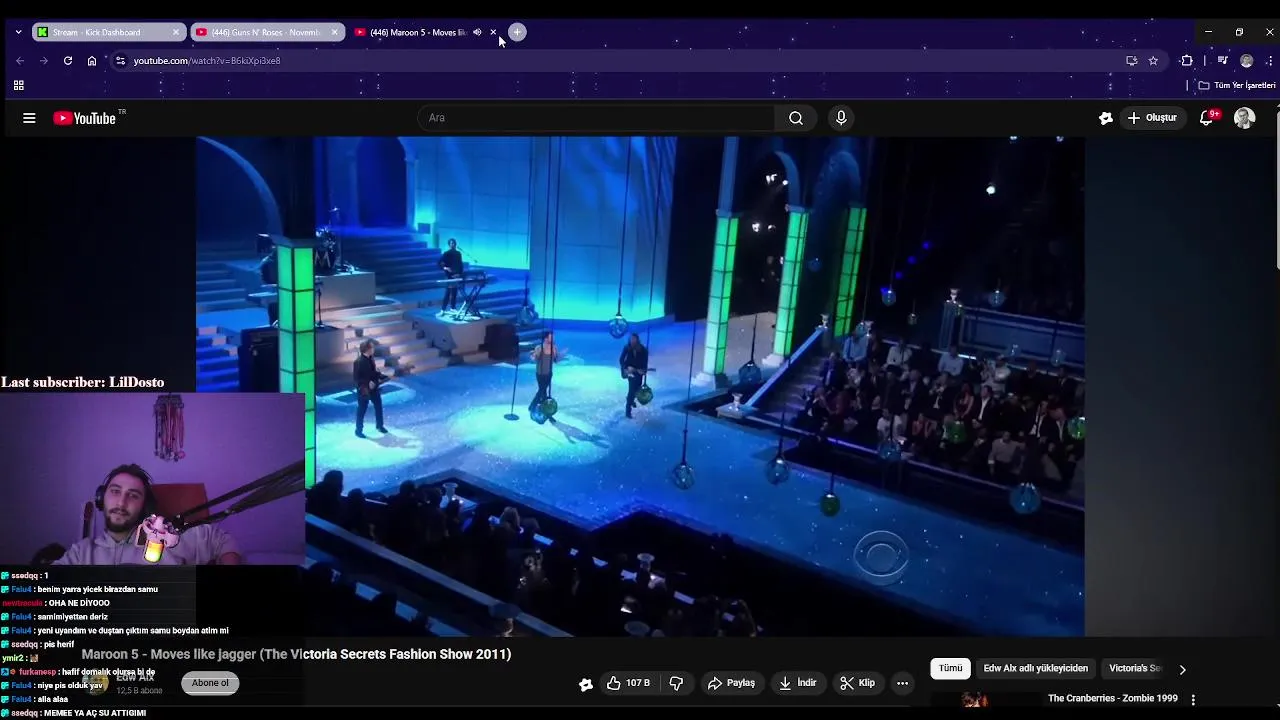The image size is (1280, 720).
Task: Click the Maroon 5 video title text
Action: tap(296, 654)
